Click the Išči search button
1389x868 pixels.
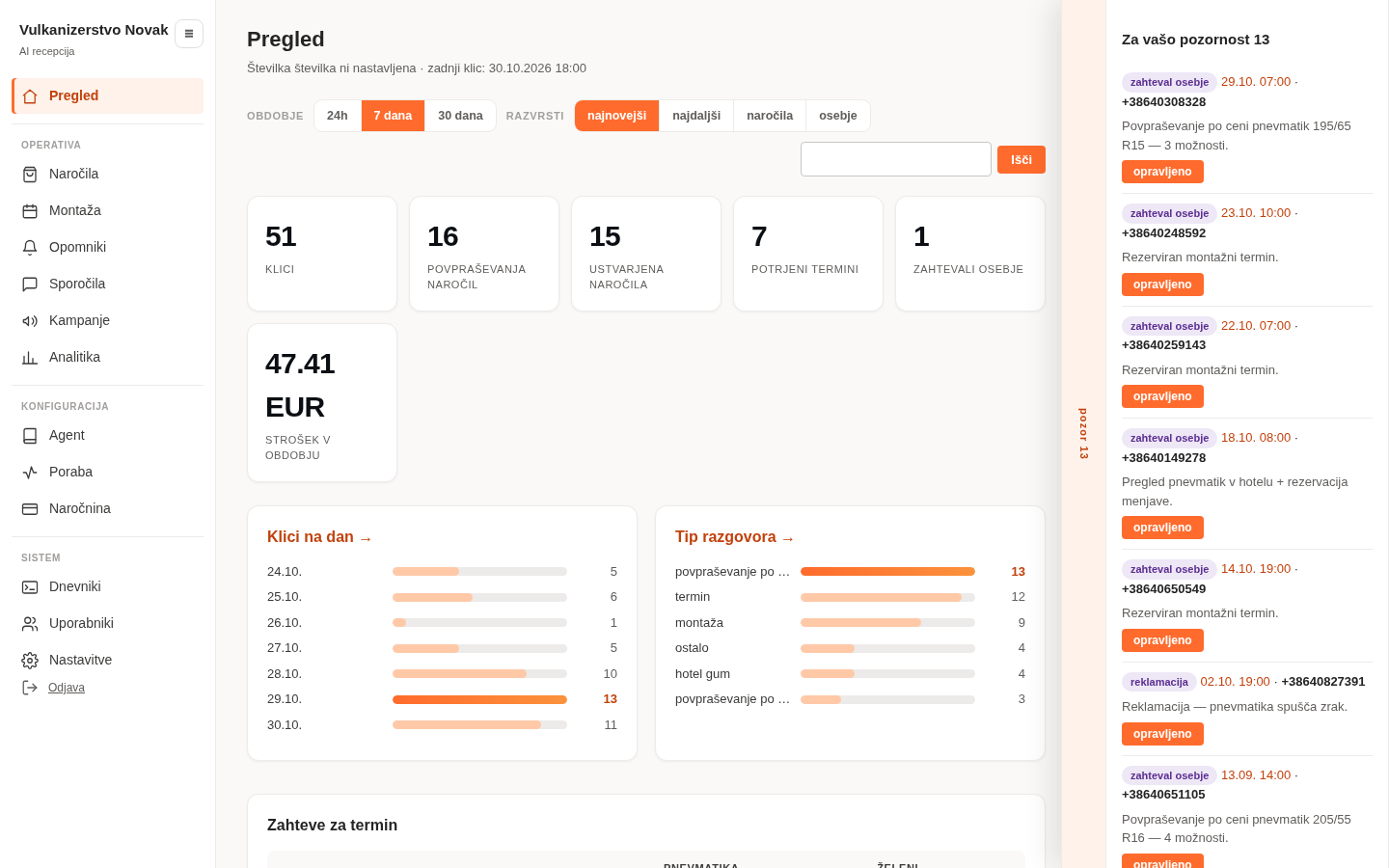point(1021,160)
